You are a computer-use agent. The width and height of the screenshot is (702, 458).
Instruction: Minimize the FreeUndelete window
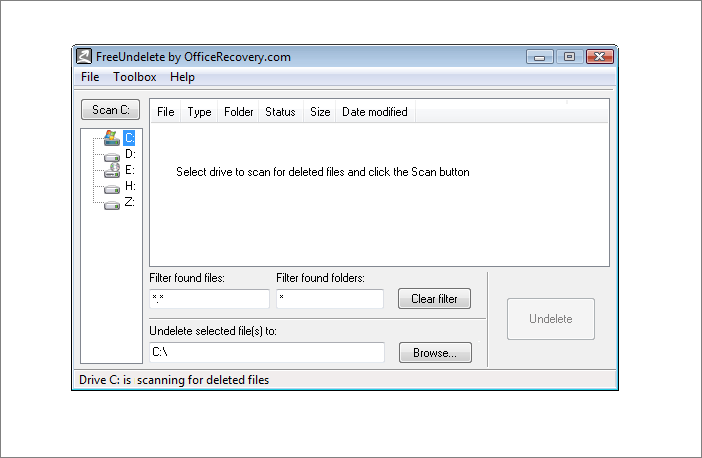pyautogui.click(x=540, y=57)
